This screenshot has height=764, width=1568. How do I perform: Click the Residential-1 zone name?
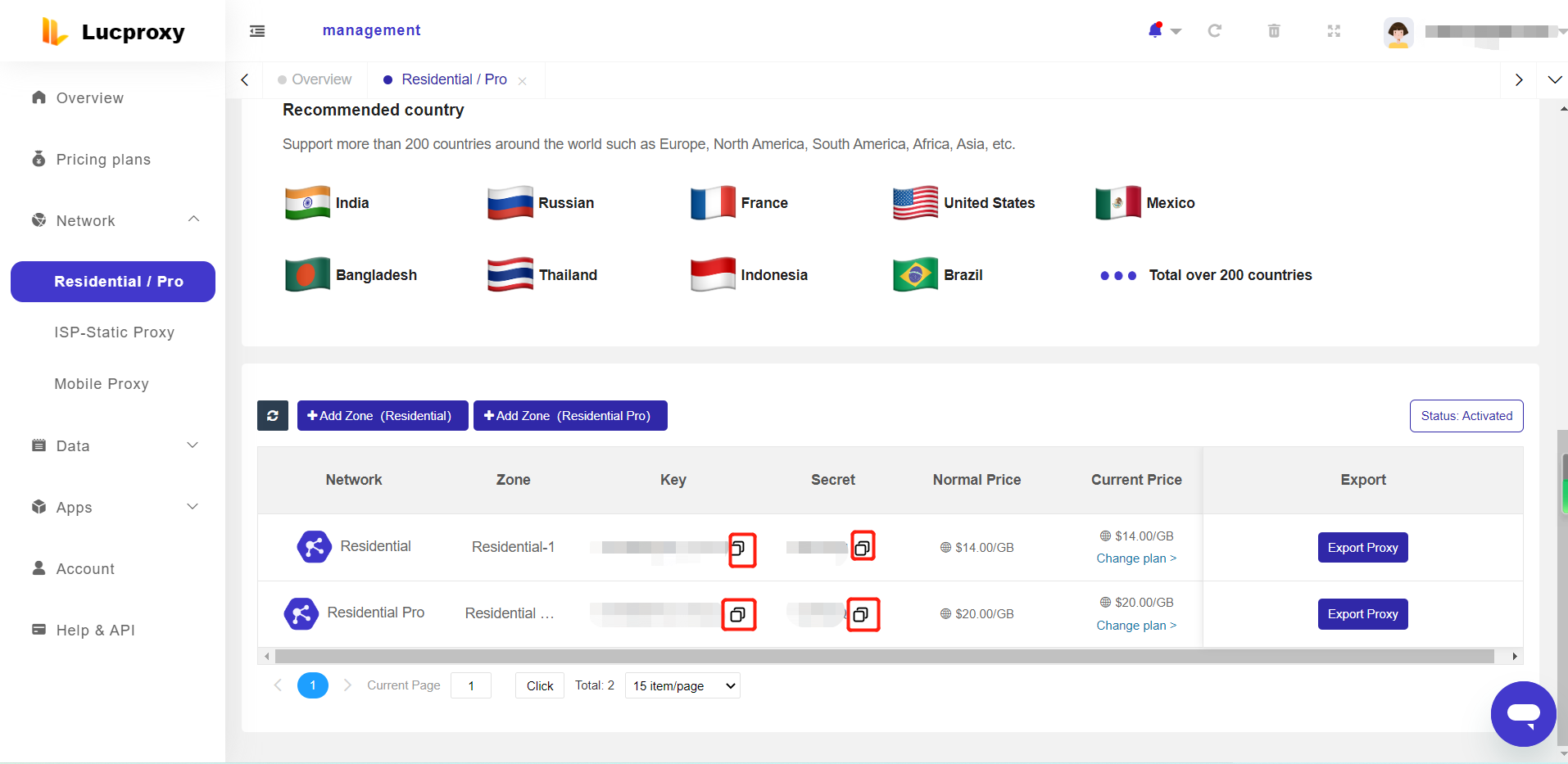513,547
